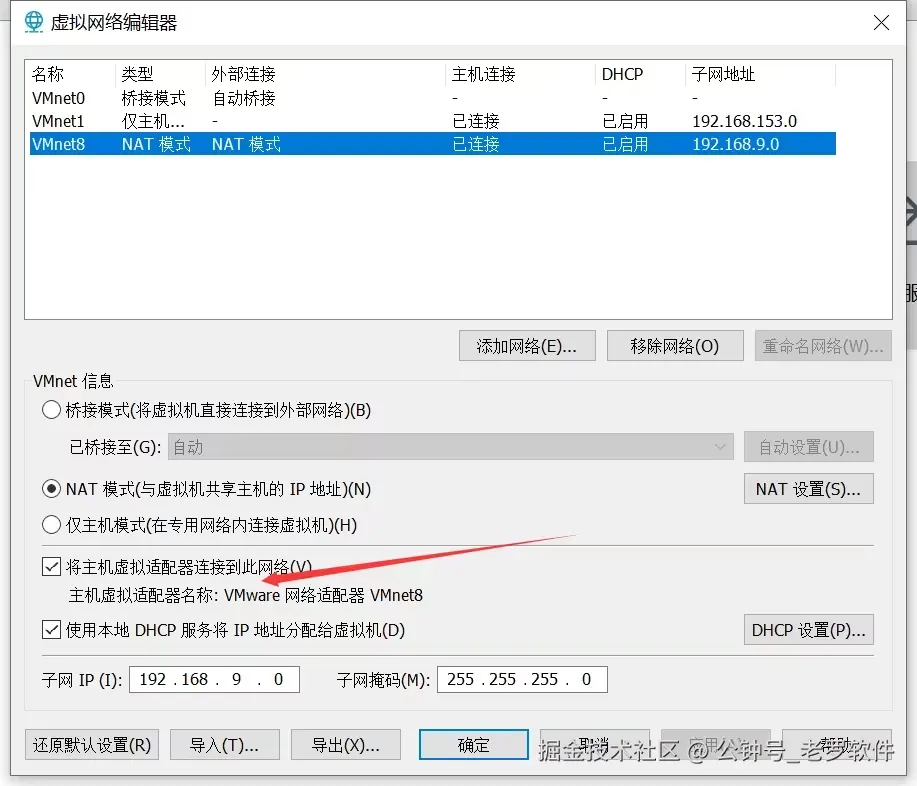
Task: Toggle 使用本地 DHCP 服务 checkbox
Action: point(51,630)
